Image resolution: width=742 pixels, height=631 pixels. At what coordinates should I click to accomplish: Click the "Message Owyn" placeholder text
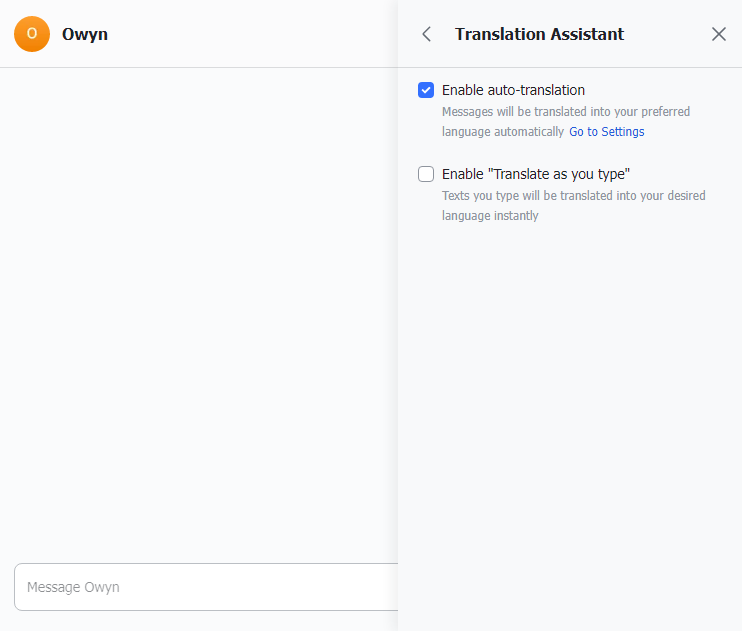pyautogui.click(x=73, y=587)
